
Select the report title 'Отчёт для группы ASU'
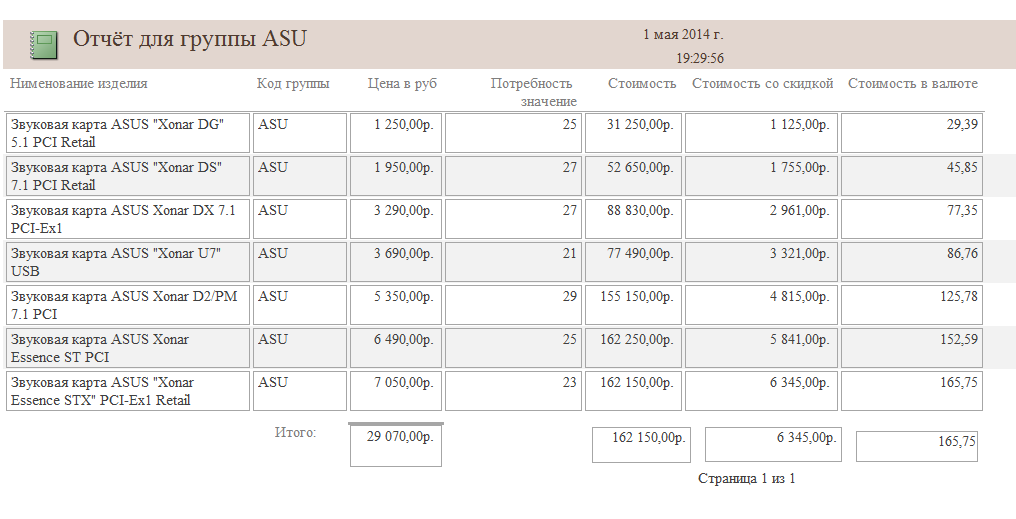189,38
